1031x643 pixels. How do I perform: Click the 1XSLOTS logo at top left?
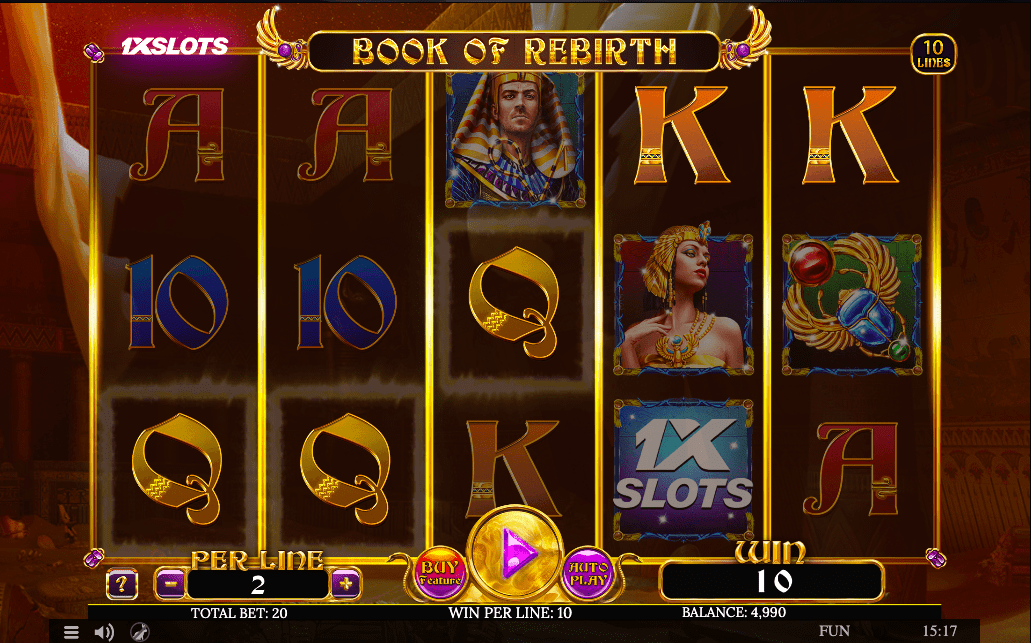click(x=175, y=46)
